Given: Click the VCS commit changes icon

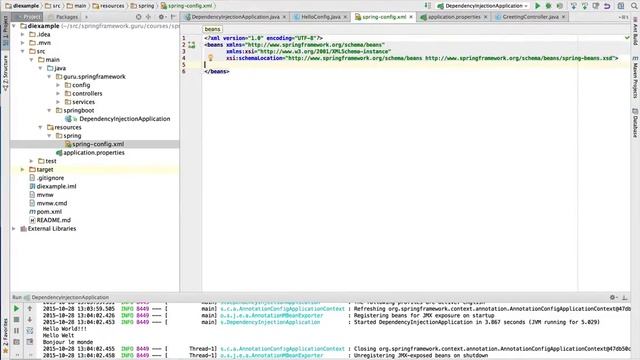Looking at the screenshot, I should point(584,6).
